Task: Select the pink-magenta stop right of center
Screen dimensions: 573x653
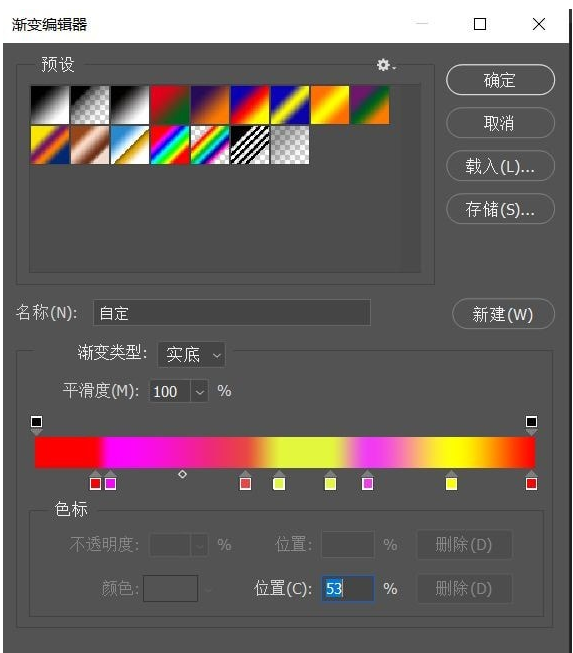Action: click(x=367, y=480)
